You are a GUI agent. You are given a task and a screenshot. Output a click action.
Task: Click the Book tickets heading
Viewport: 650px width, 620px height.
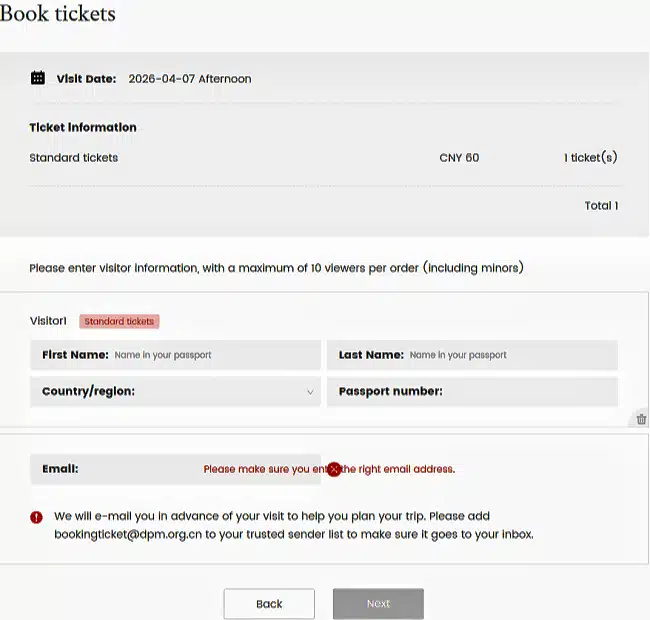point(57,14)
